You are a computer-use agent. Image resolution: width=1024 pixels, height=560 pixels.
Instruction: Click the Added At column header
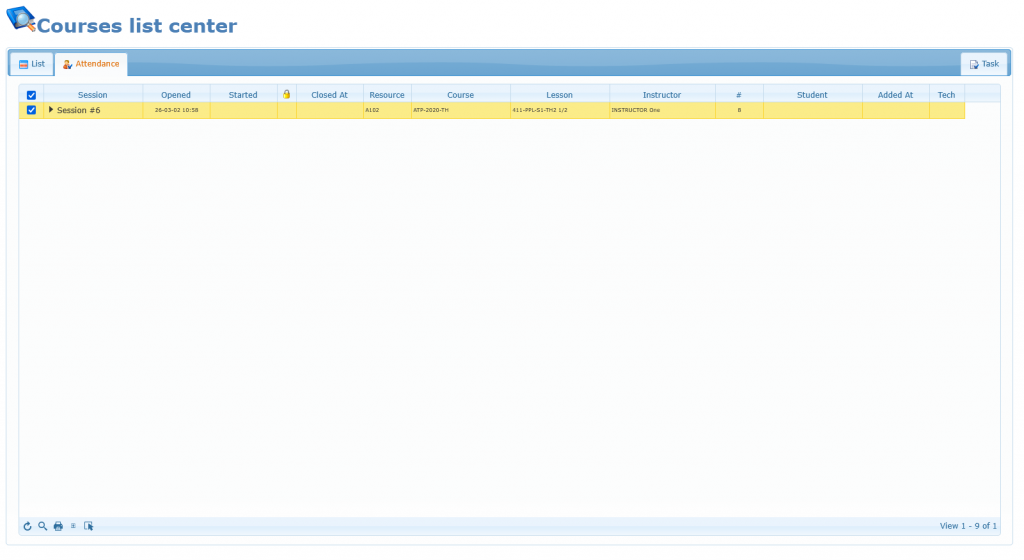pyautogui.click(x=895, y=95)
